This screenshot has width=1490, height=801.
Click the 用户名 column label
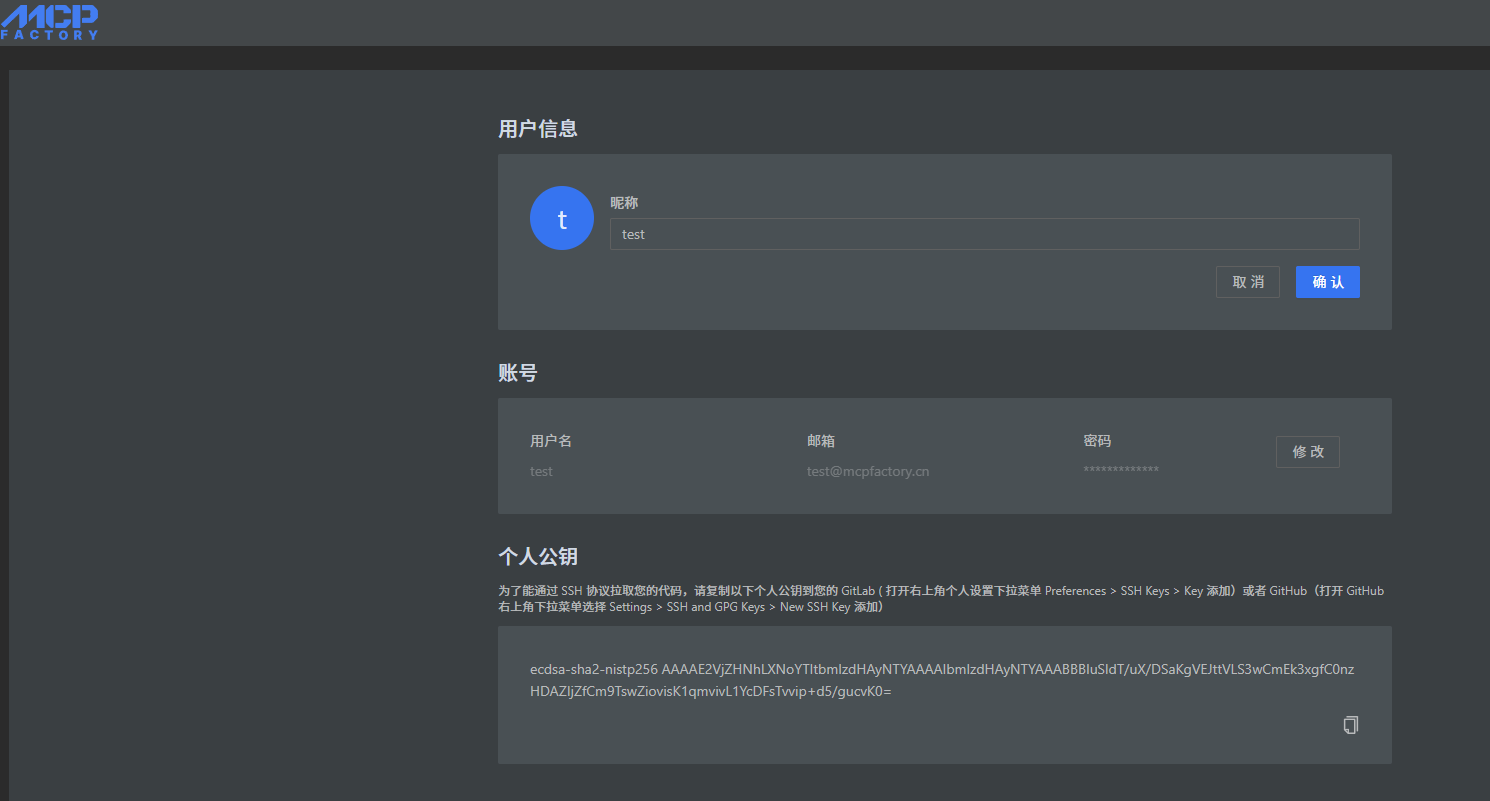coord(551,441)
